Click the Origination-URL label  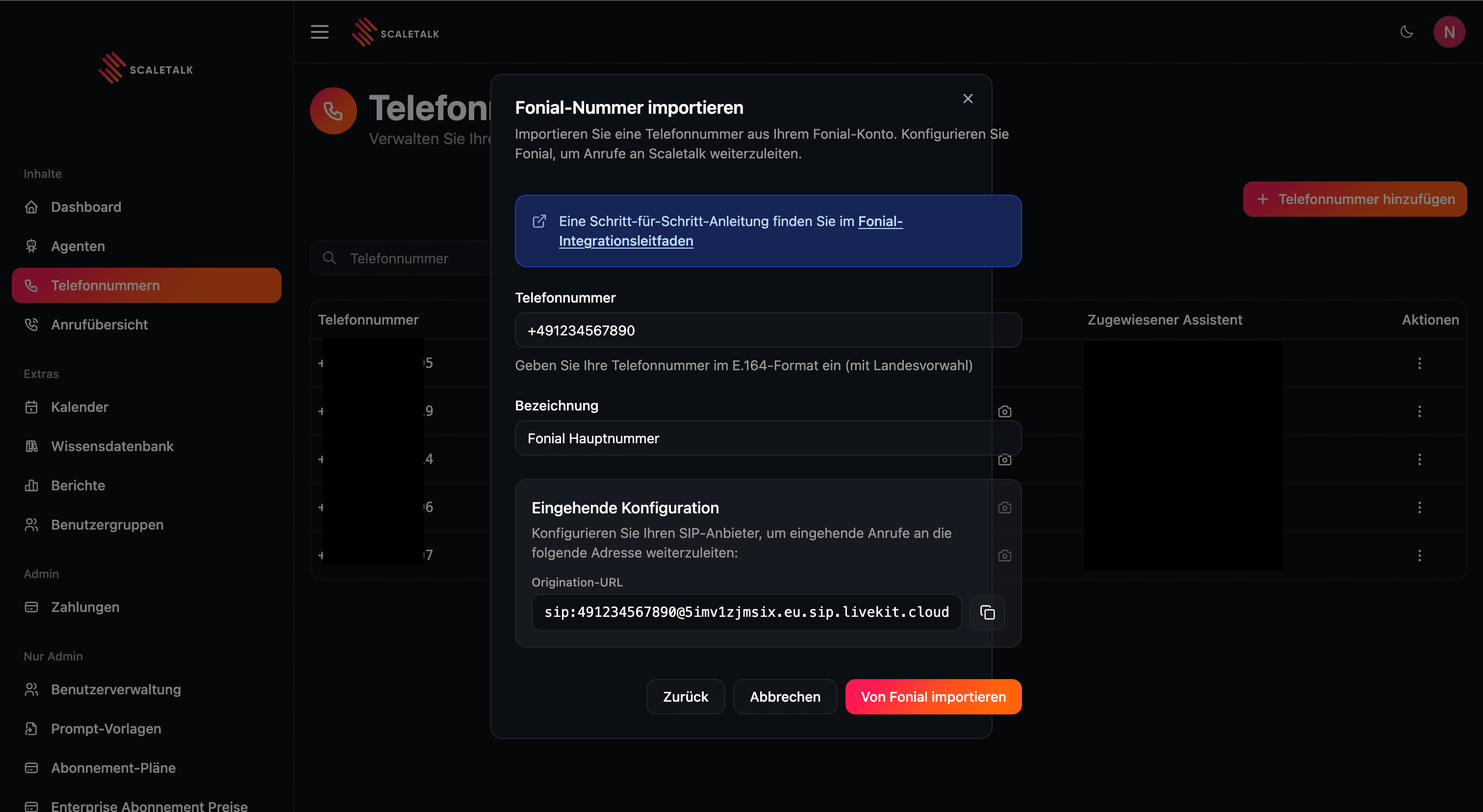pyautogui.click(x=577, y=583)
